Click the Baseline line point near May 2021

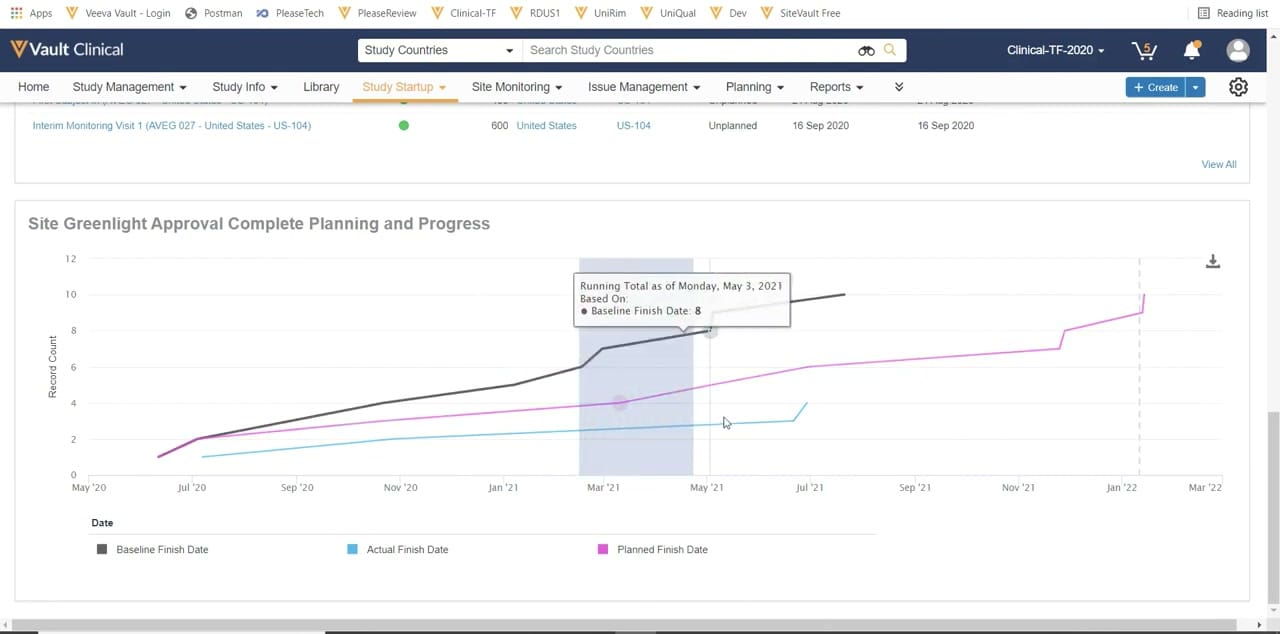coord(710,331)
